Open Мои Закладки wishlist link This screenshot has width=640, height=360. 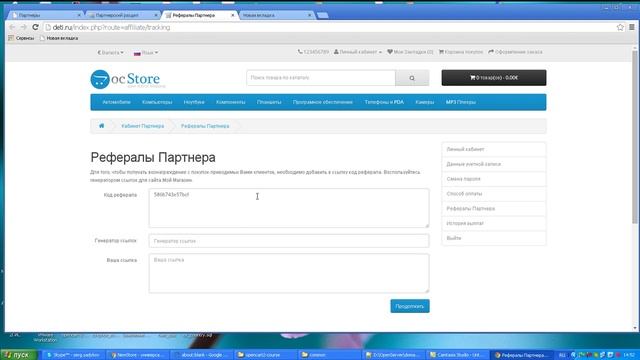(x=410, y=52)
